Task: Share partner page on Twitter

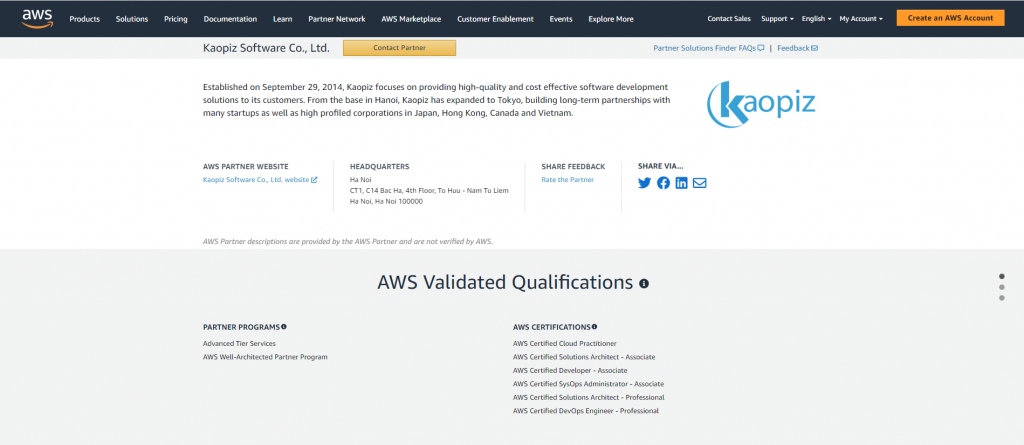Action: 645,183
